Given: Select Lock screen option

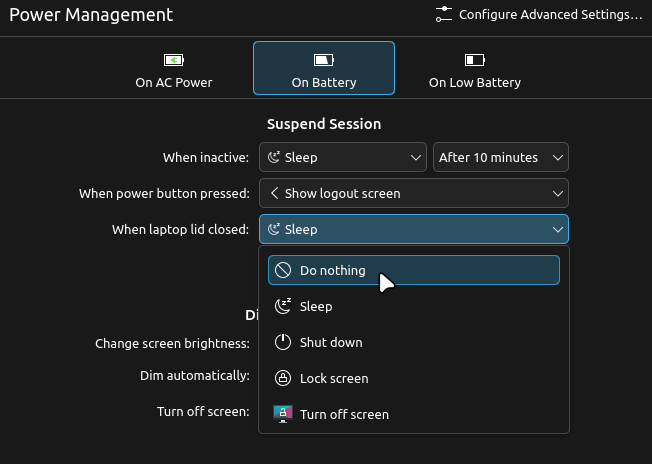Looking at the screenshot, I should (414, 378).
